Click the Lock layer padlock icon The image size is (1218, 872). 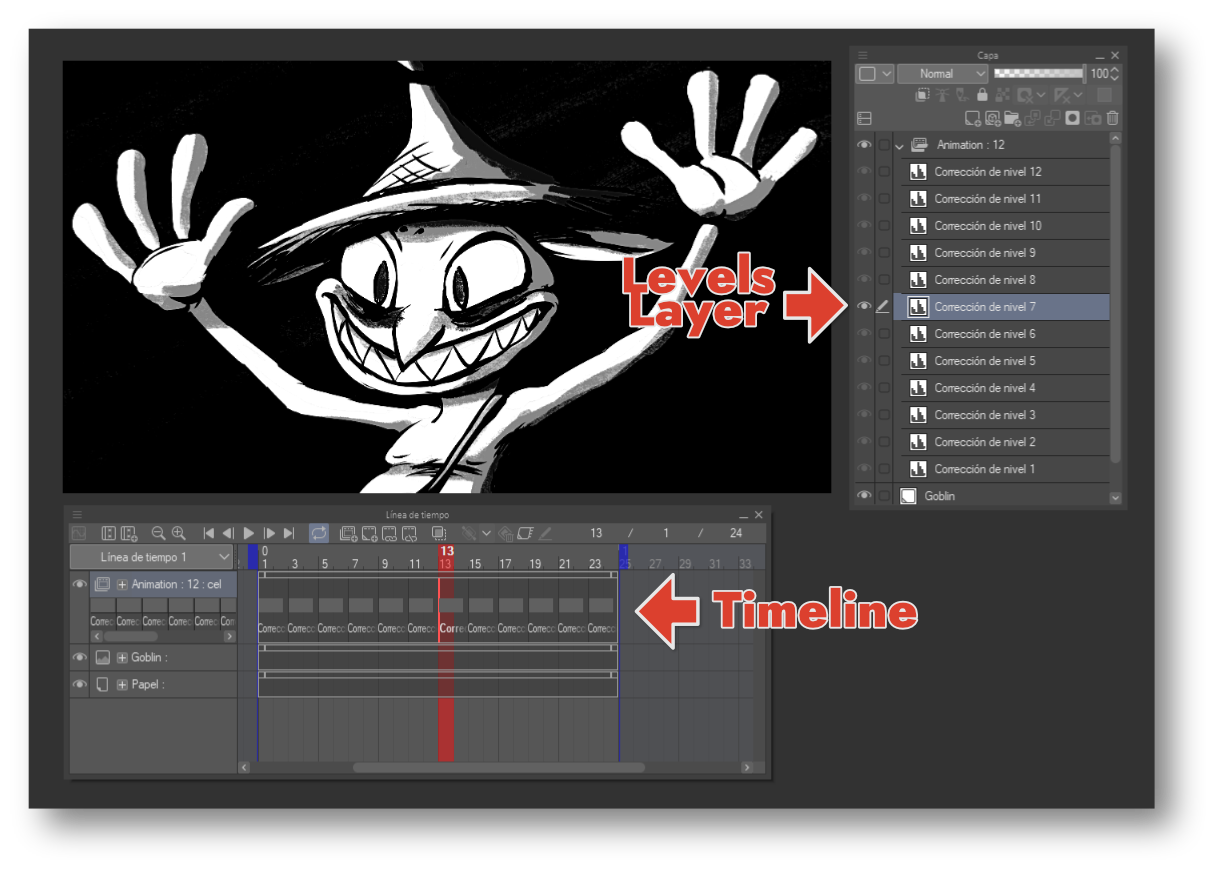983,94
